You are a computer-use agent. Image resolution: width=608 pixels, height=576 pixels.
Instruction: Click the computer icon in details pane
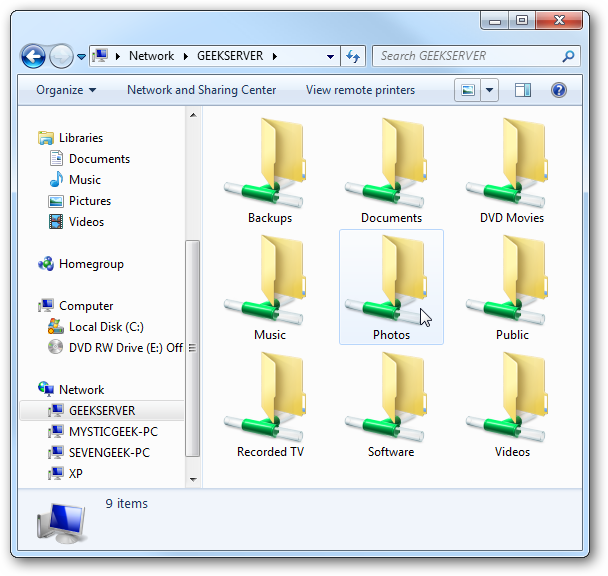click(x=61, y=524)
